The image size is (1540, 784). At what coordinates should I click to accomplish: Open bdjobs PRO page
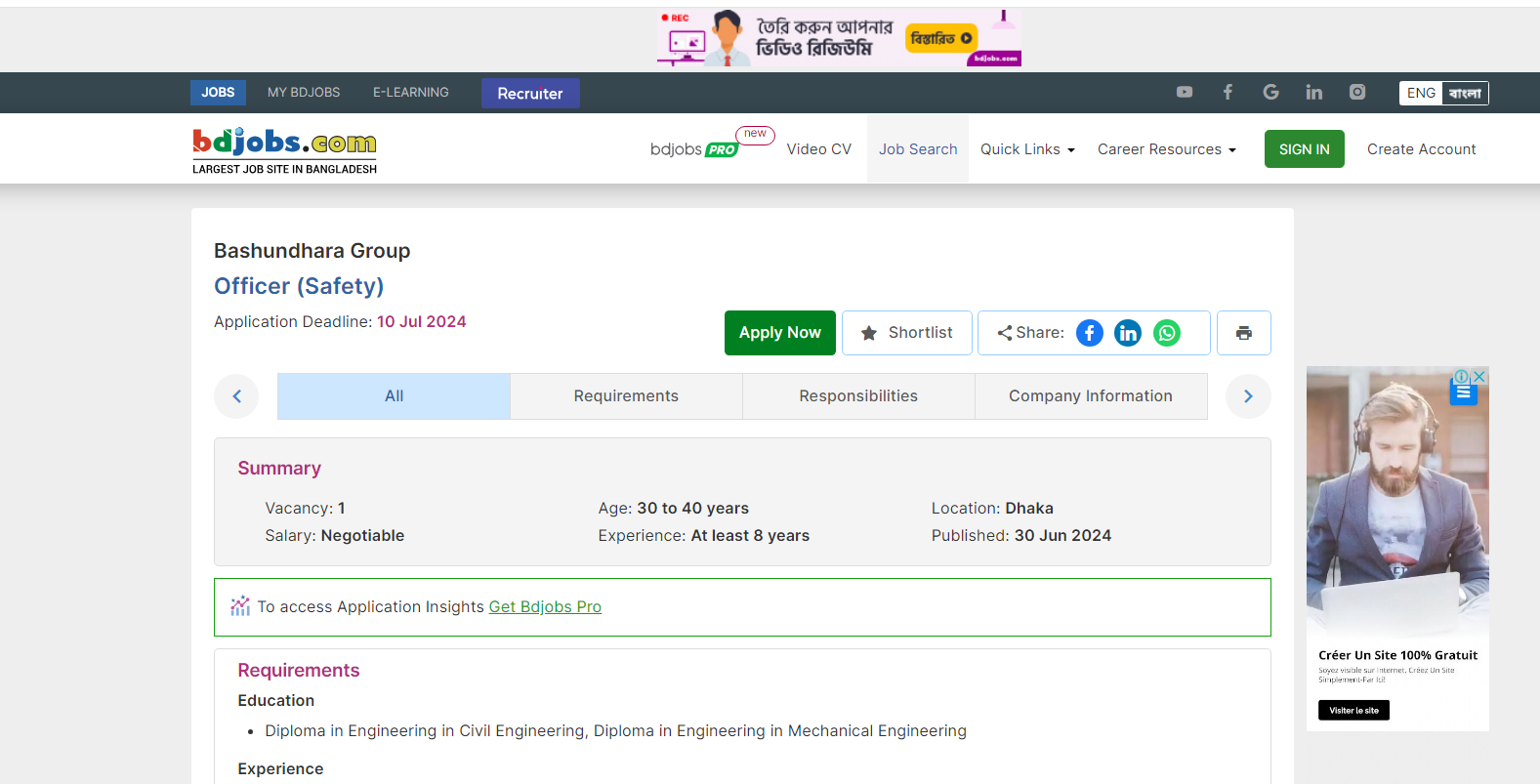point(694,149)
